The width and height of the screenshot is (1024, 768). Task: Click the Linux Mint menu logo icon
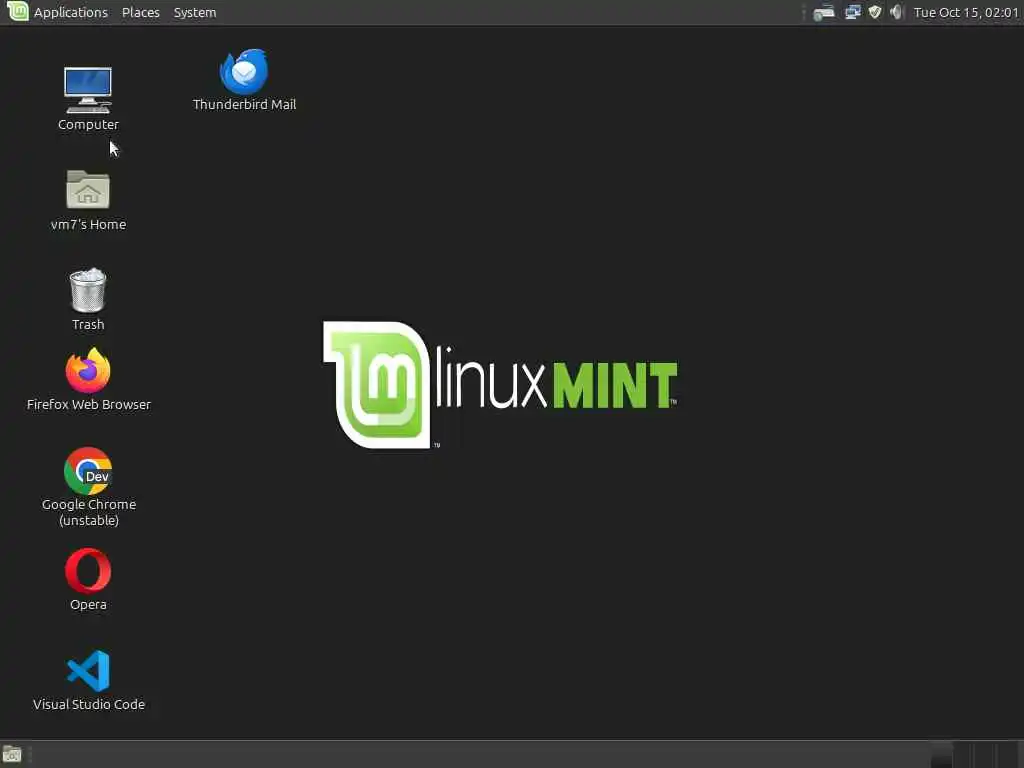point(17,11)
